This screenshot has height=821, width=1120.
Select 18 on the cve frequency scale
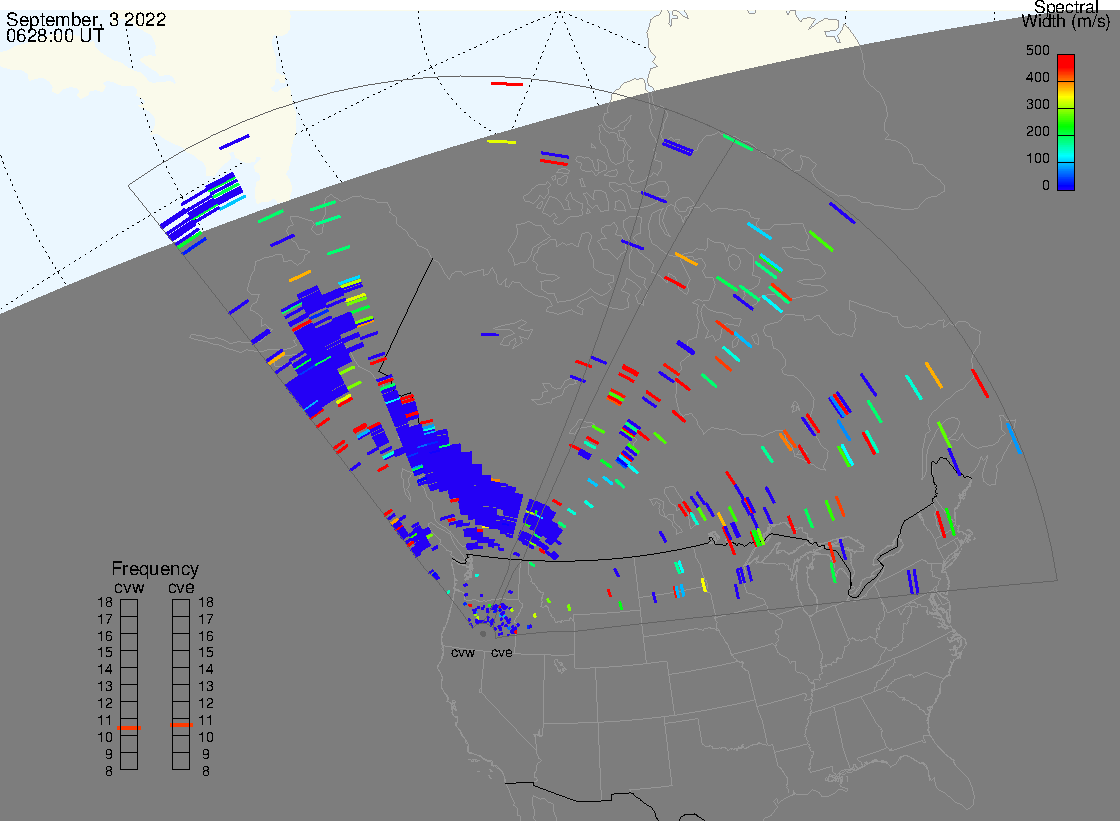[x=206, y=602]
